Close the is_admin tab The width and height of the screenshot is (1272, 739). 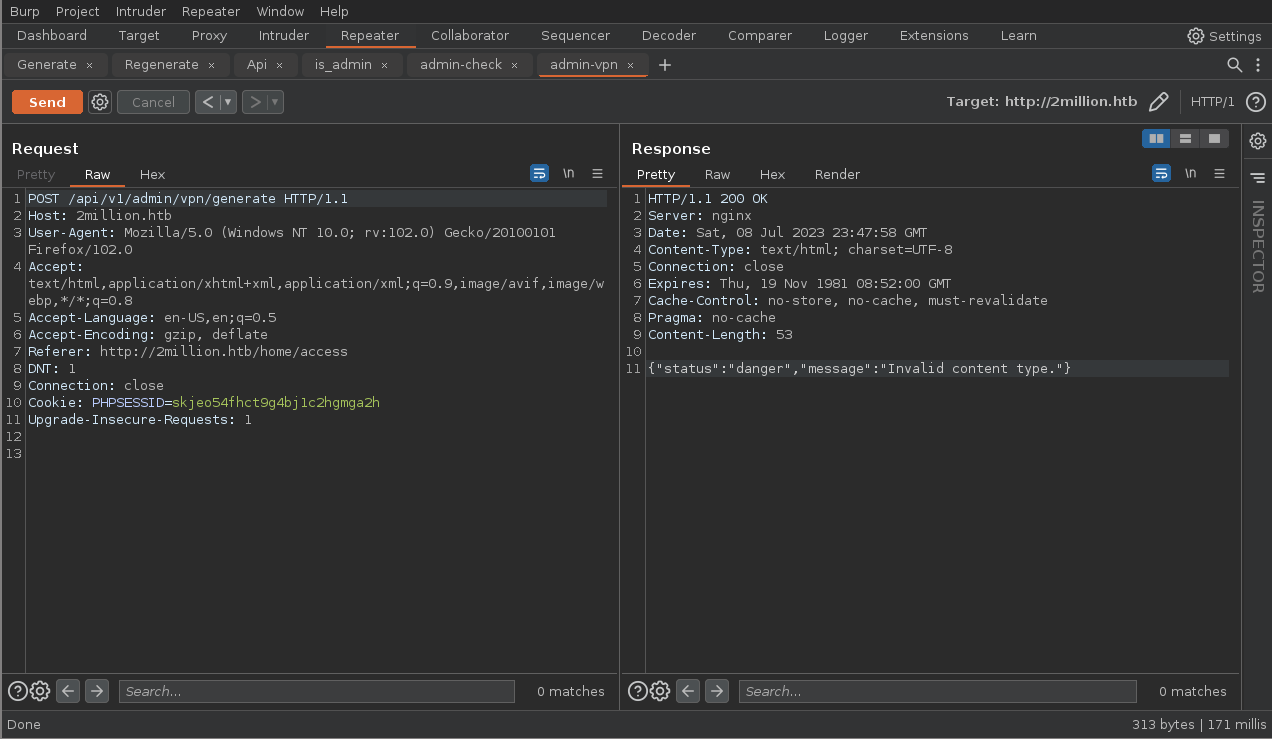pyautogui.click(x=384, y=65)
